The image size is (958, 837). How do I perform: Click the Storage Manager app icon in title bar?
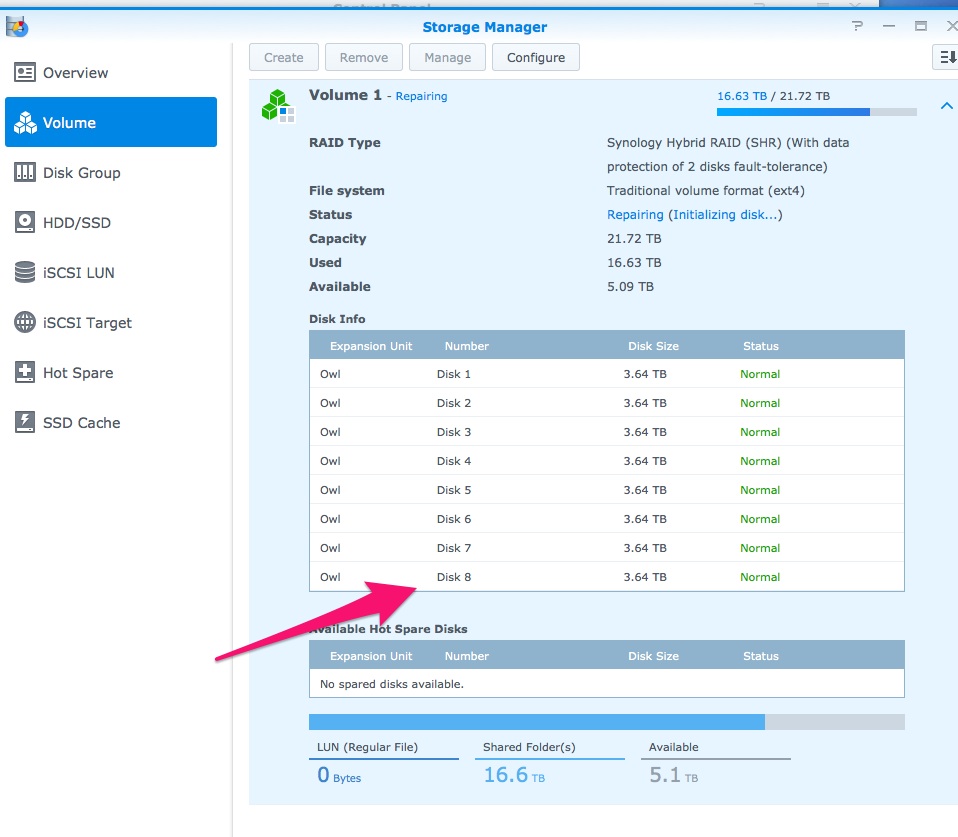pos(16,27)
